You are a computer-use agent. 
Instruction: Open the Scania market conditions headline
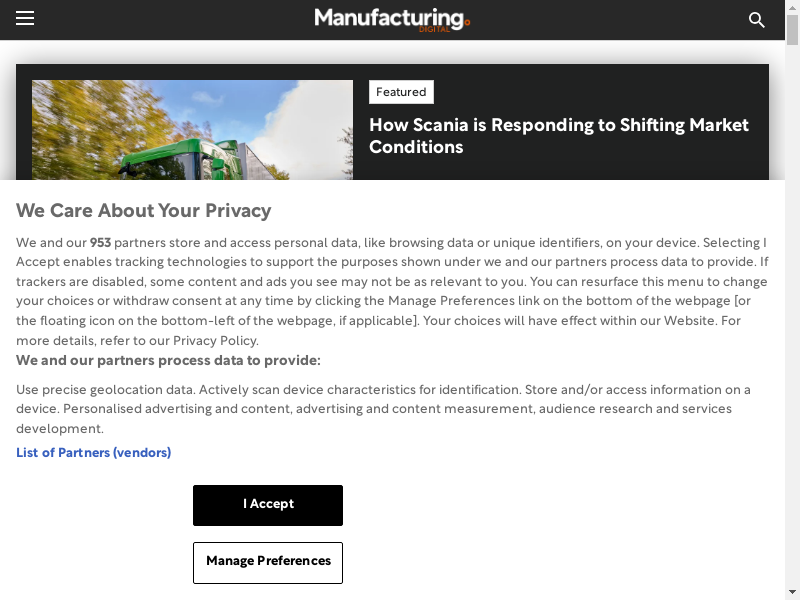pyautogui.click(x=558, y=136)
